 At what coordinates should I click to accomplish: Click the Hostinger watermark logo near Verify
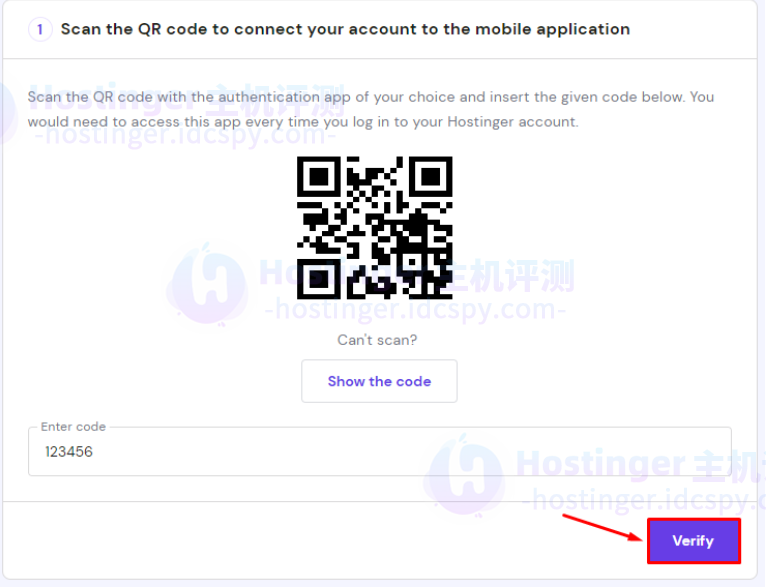point(464,478)
